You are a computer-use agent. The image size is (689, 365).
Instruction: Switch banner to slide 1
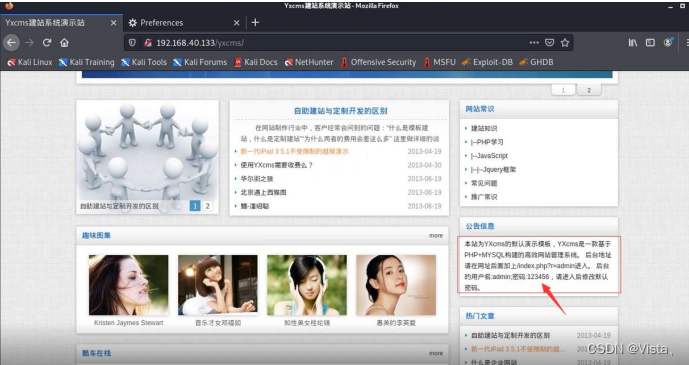click(x=563, y=90)
